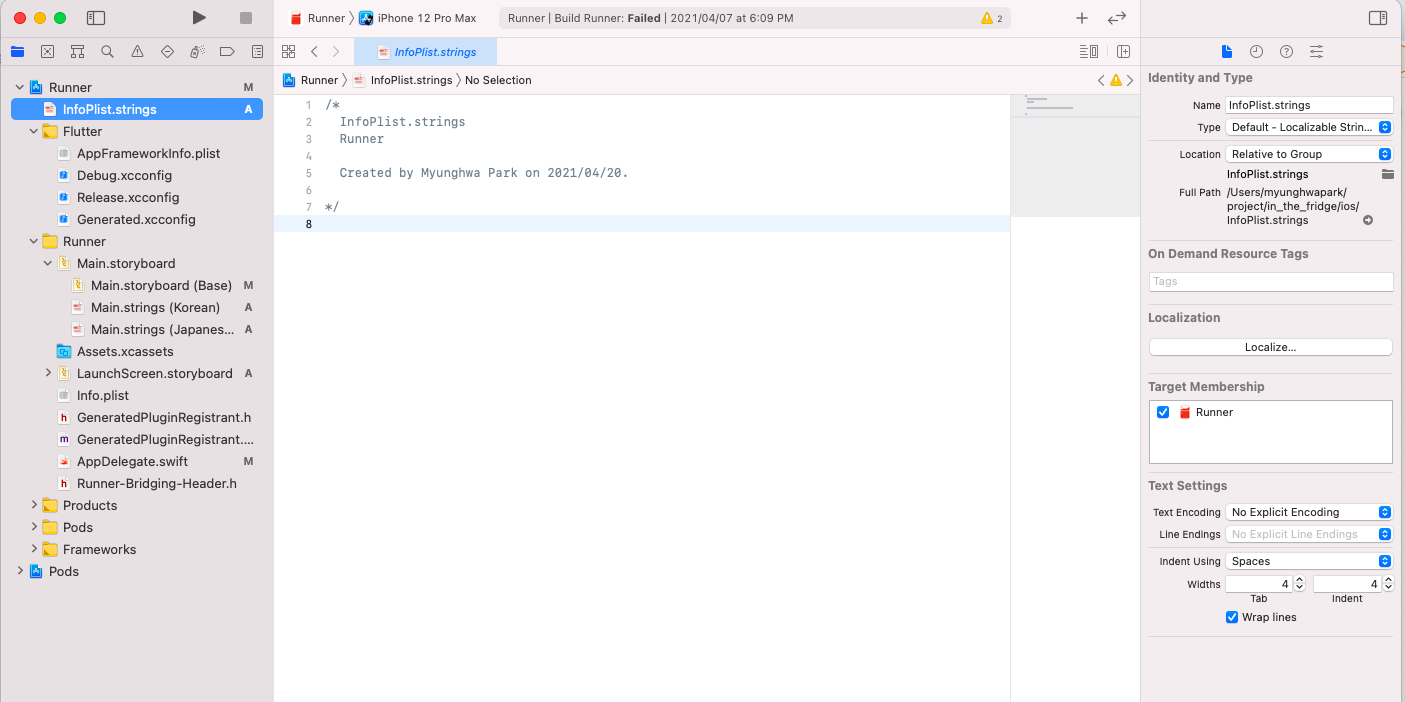Expand the Pods project at bottom
1405x702 pixels.
click(x=20, y=571)
